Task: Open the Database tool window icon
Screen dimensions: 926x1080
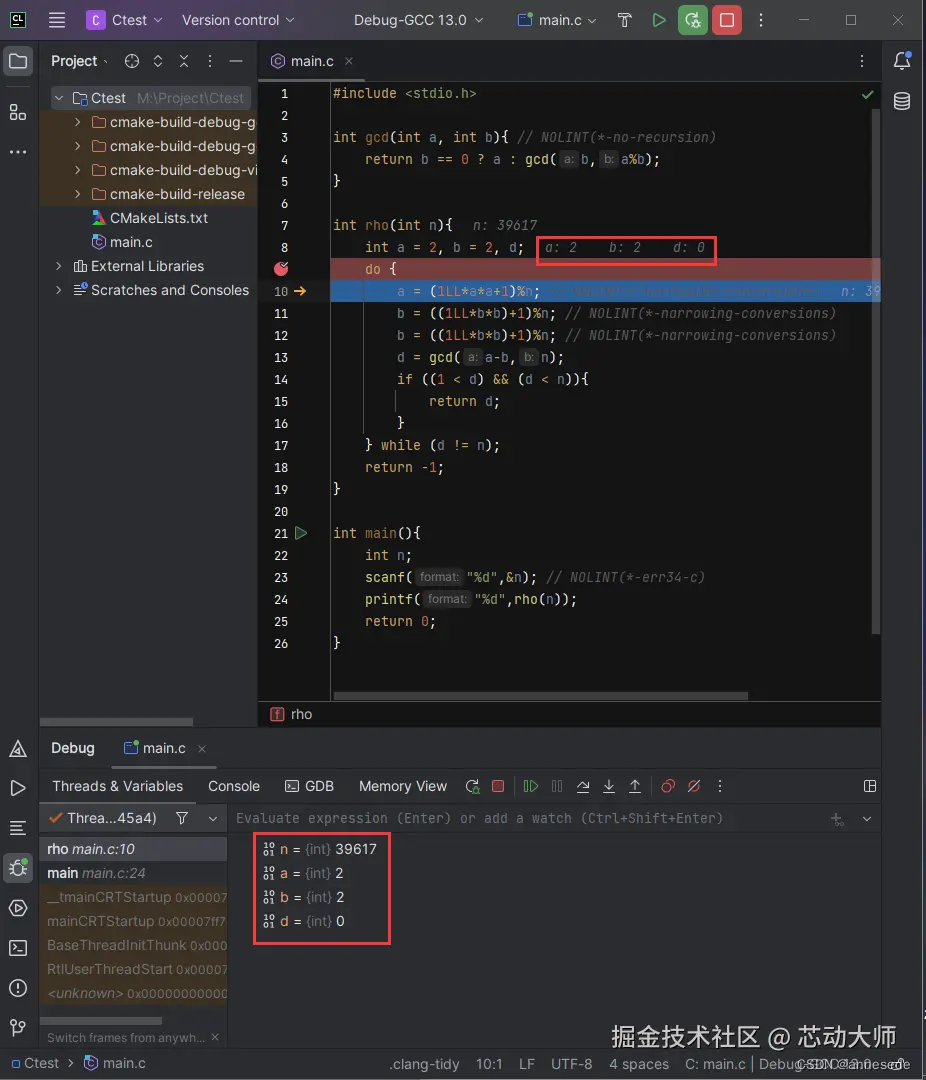Action: point(902,101)
